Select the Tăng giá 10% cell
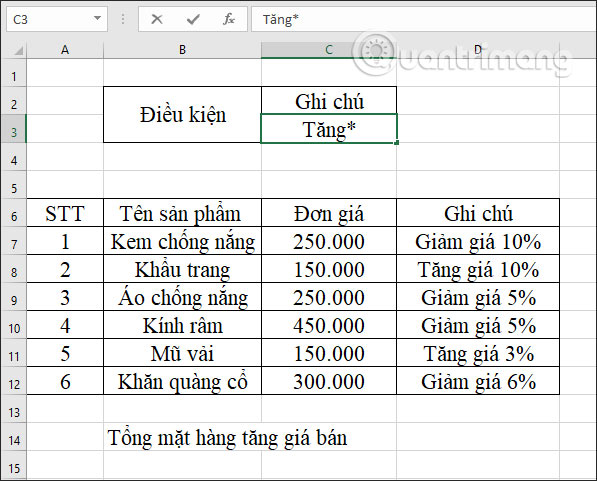 pos(478,269)
